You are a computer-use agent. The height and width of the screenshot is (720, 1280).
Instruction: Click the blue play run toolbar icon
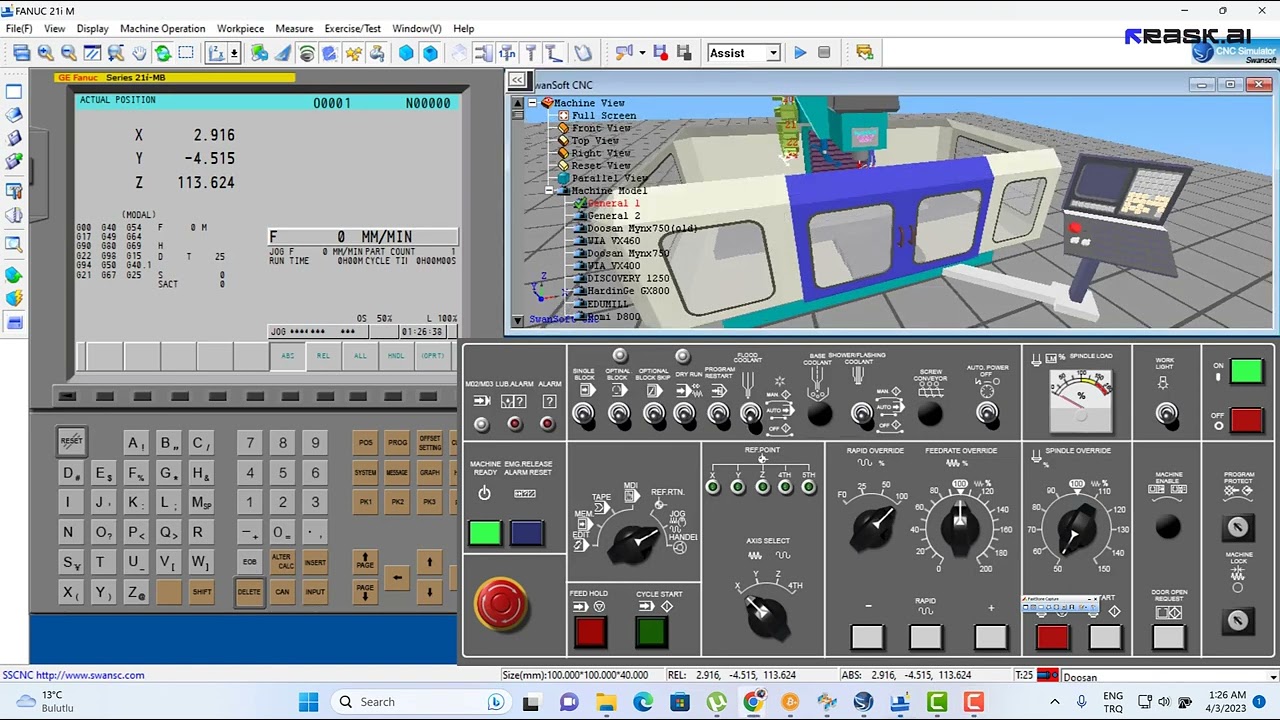(800, 53)
